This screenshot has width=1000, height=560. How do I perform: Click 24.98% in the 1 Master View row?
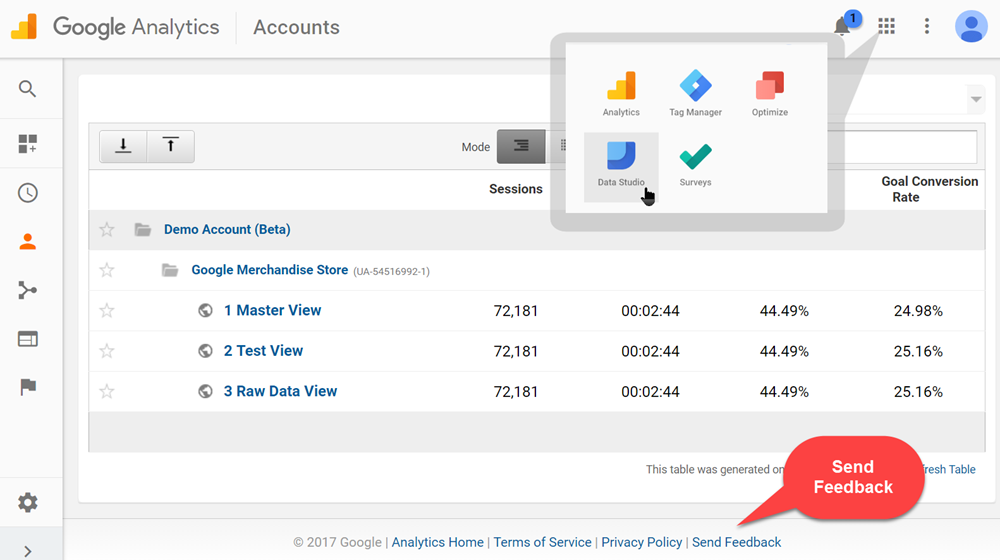point(918,311)
